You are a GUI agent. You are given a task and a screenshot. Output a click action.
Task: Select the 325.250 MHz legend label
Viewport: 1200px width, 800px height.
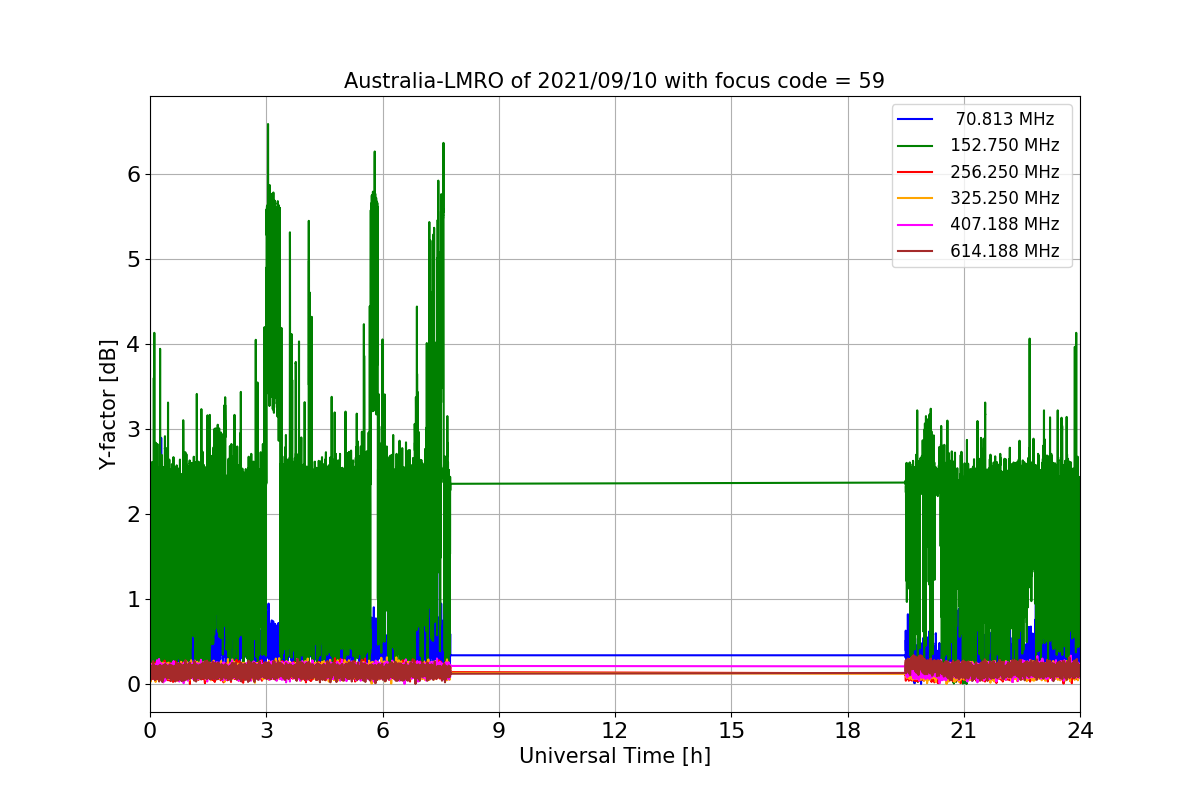pyautogui.click(x=1005, y=198)
